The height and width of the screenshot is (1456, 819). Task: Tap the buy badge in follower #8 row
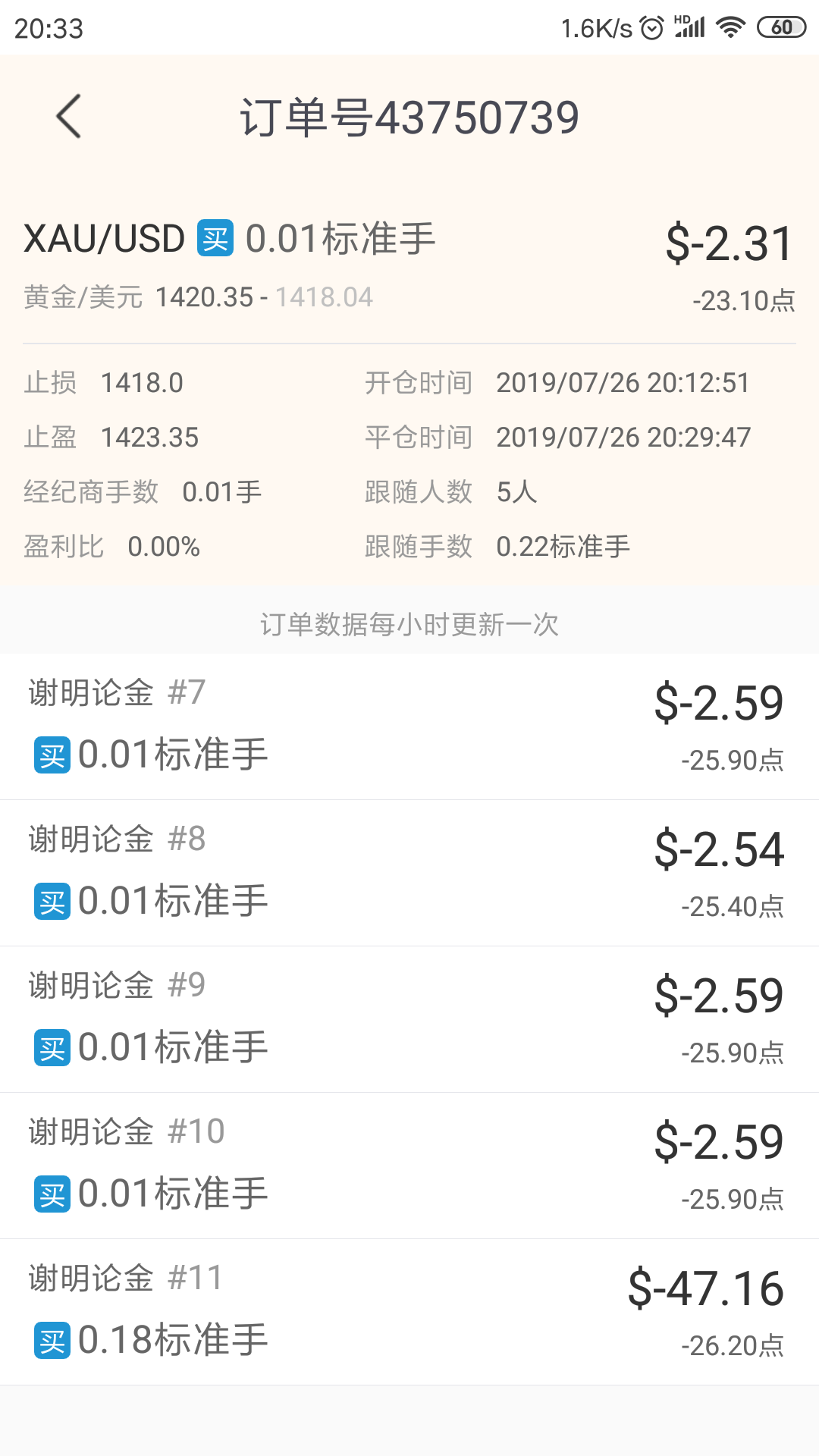(x=52, y=902)
